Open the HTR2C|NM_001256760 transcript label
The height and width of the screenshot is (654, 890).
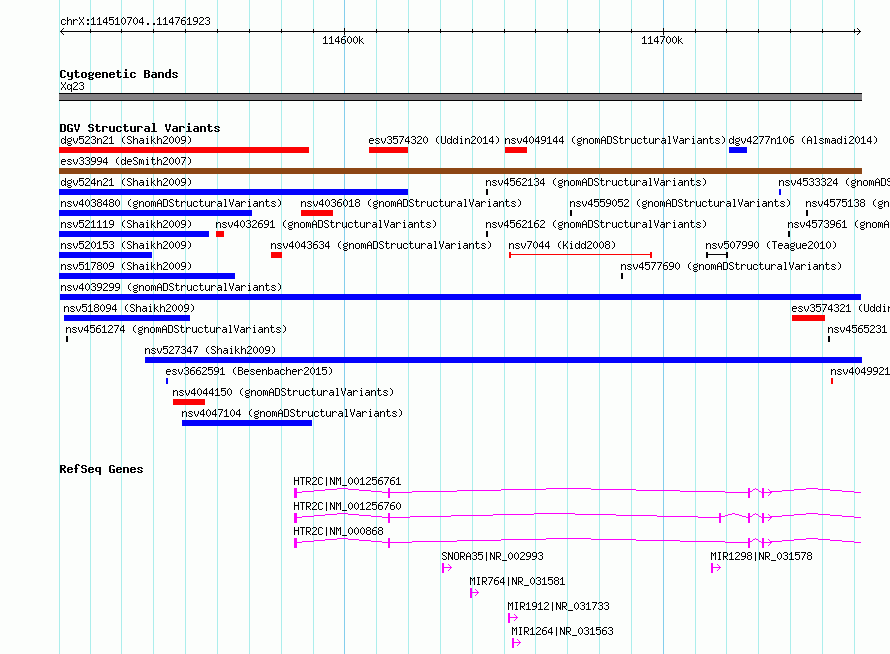347,506
